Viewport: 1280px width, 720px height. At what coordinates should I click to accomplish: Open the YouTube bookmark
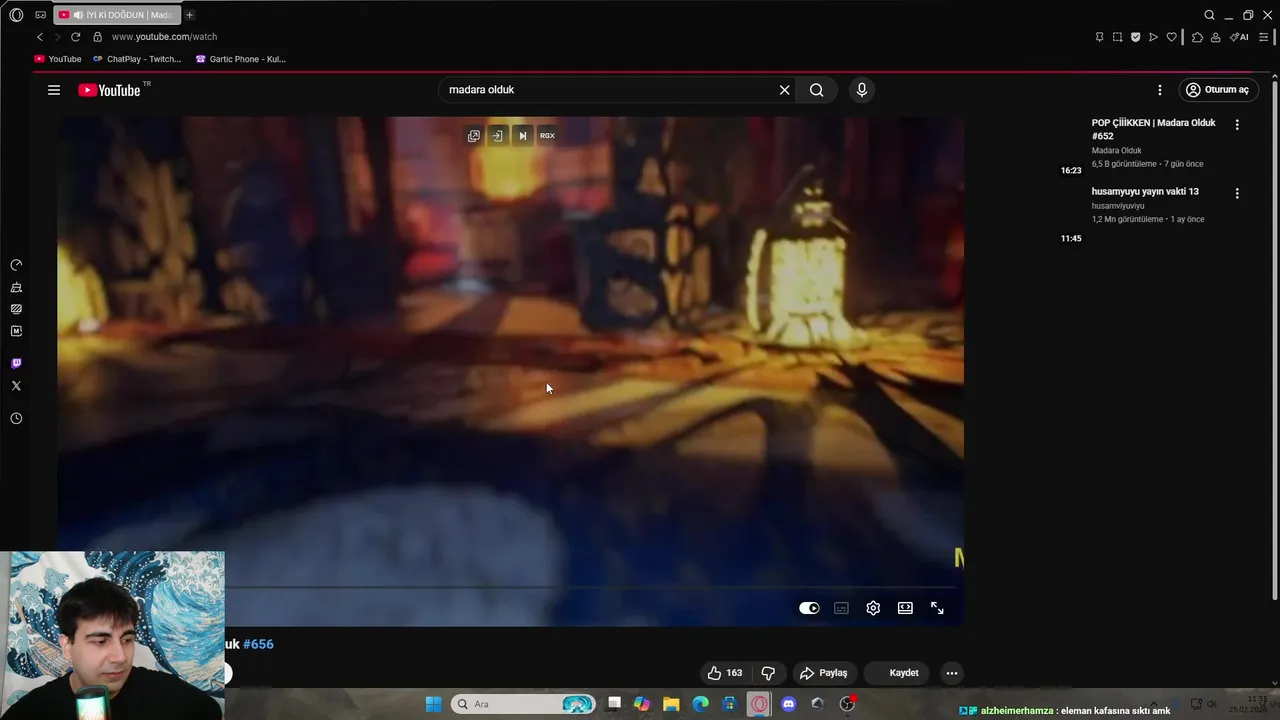click(x=58, y=59)
